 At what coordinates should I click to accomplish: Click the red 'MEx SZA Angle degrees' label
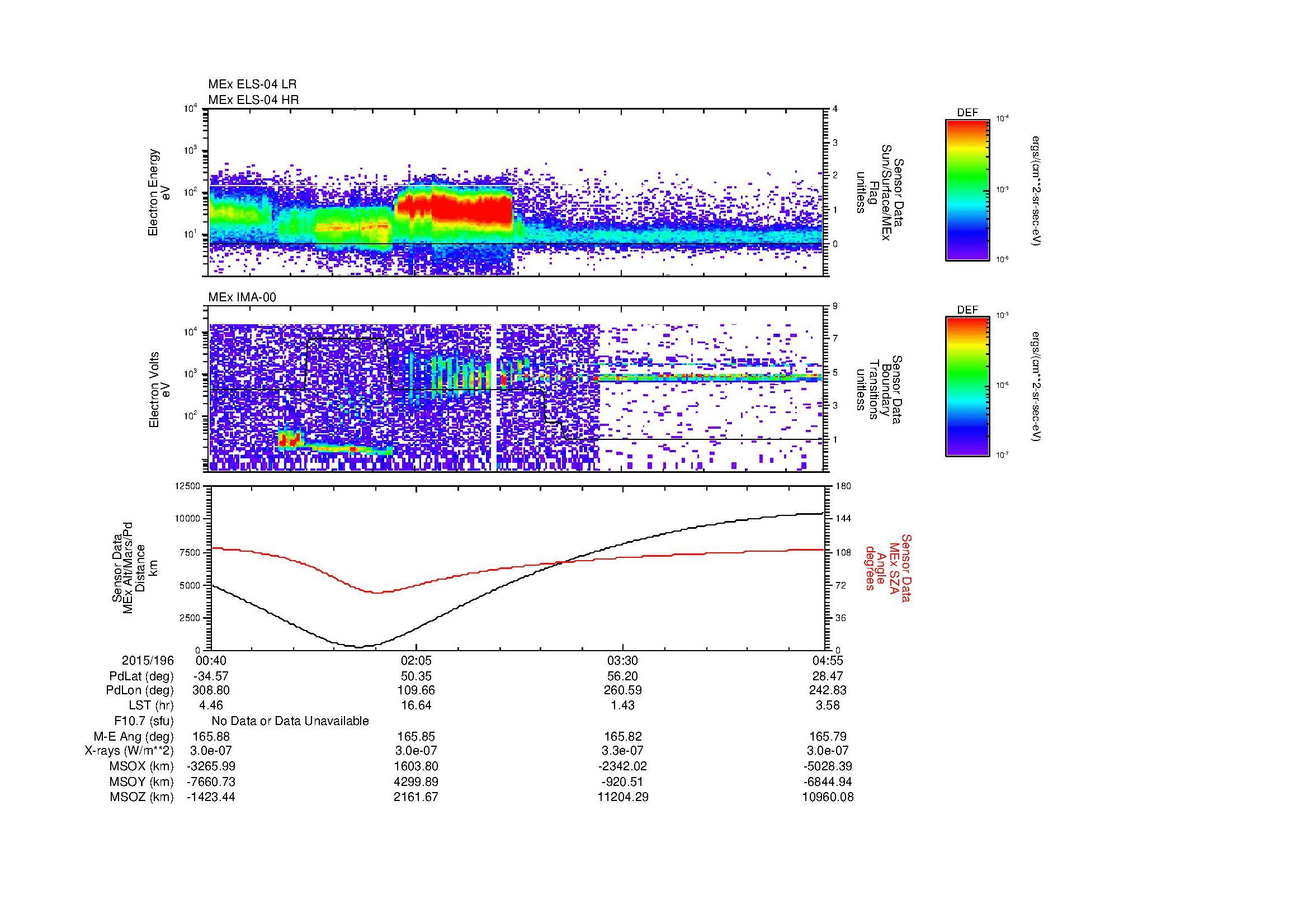(888, 568)
